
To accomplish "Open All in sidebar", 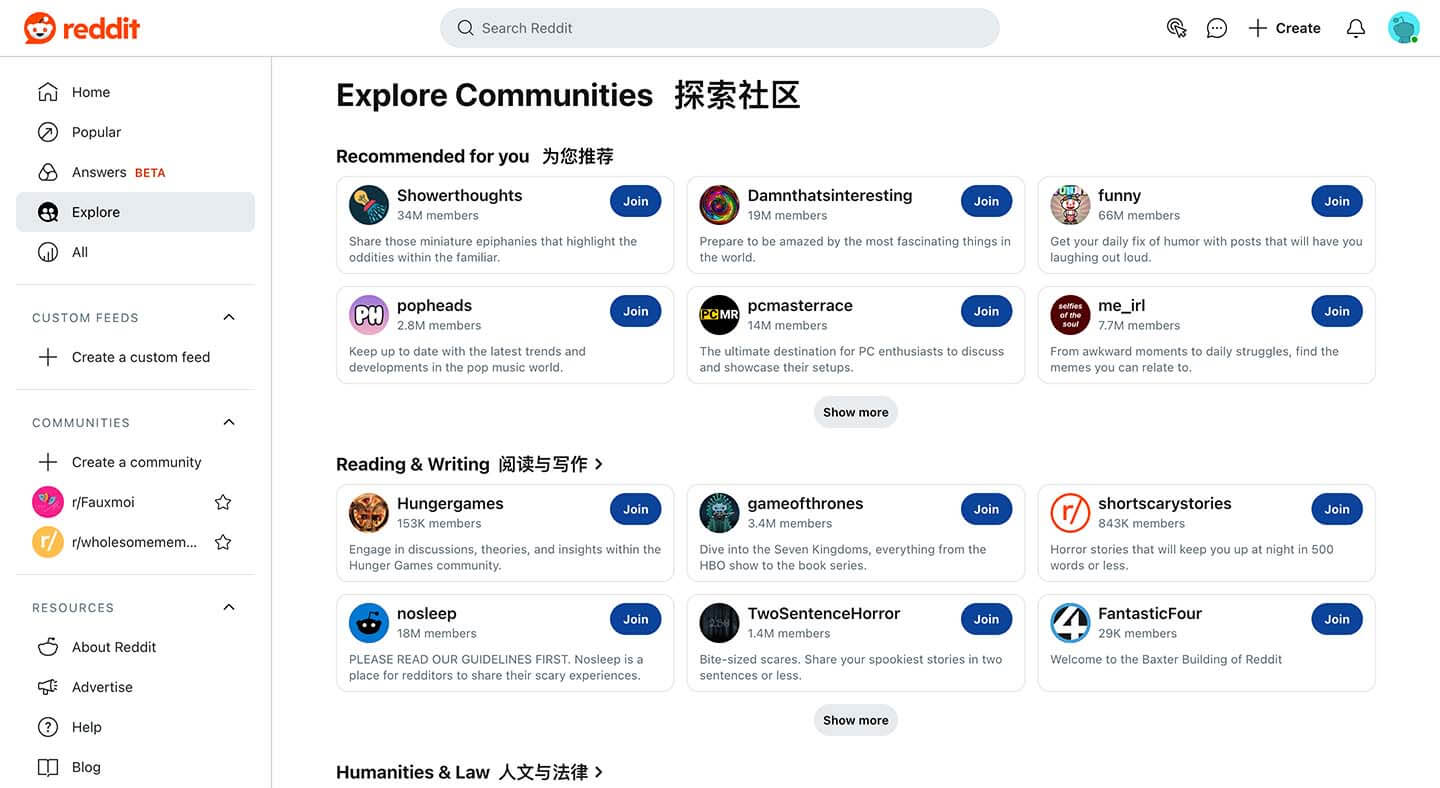I will pos(135,252).
